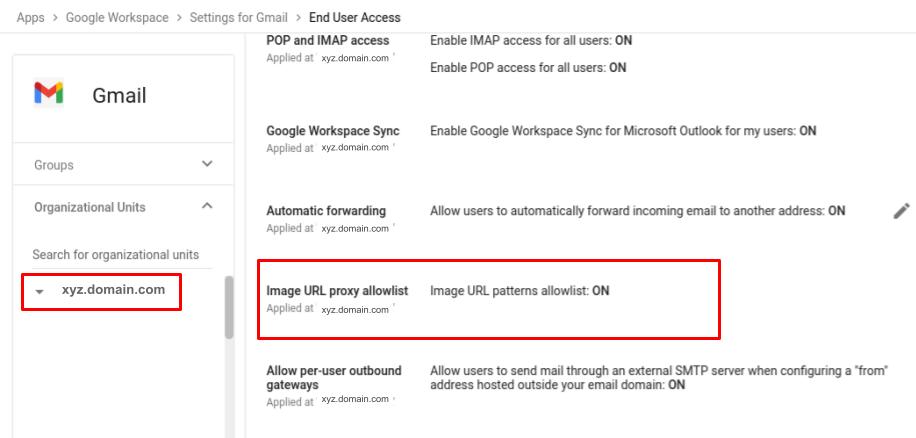916x438 pixels.
Task: Click the pencil edit icon for Automatic forwarding
Action: coord(901,211)
